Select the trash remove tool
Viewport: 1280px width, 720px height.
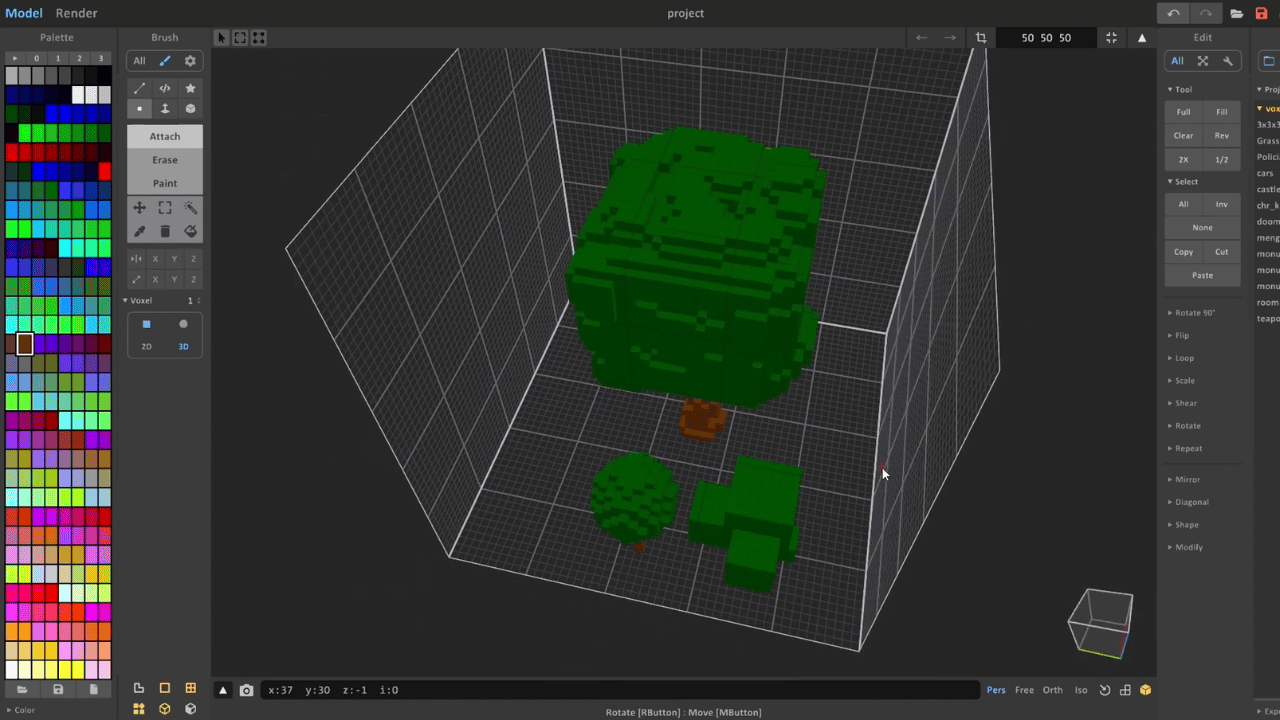point(165,231)
